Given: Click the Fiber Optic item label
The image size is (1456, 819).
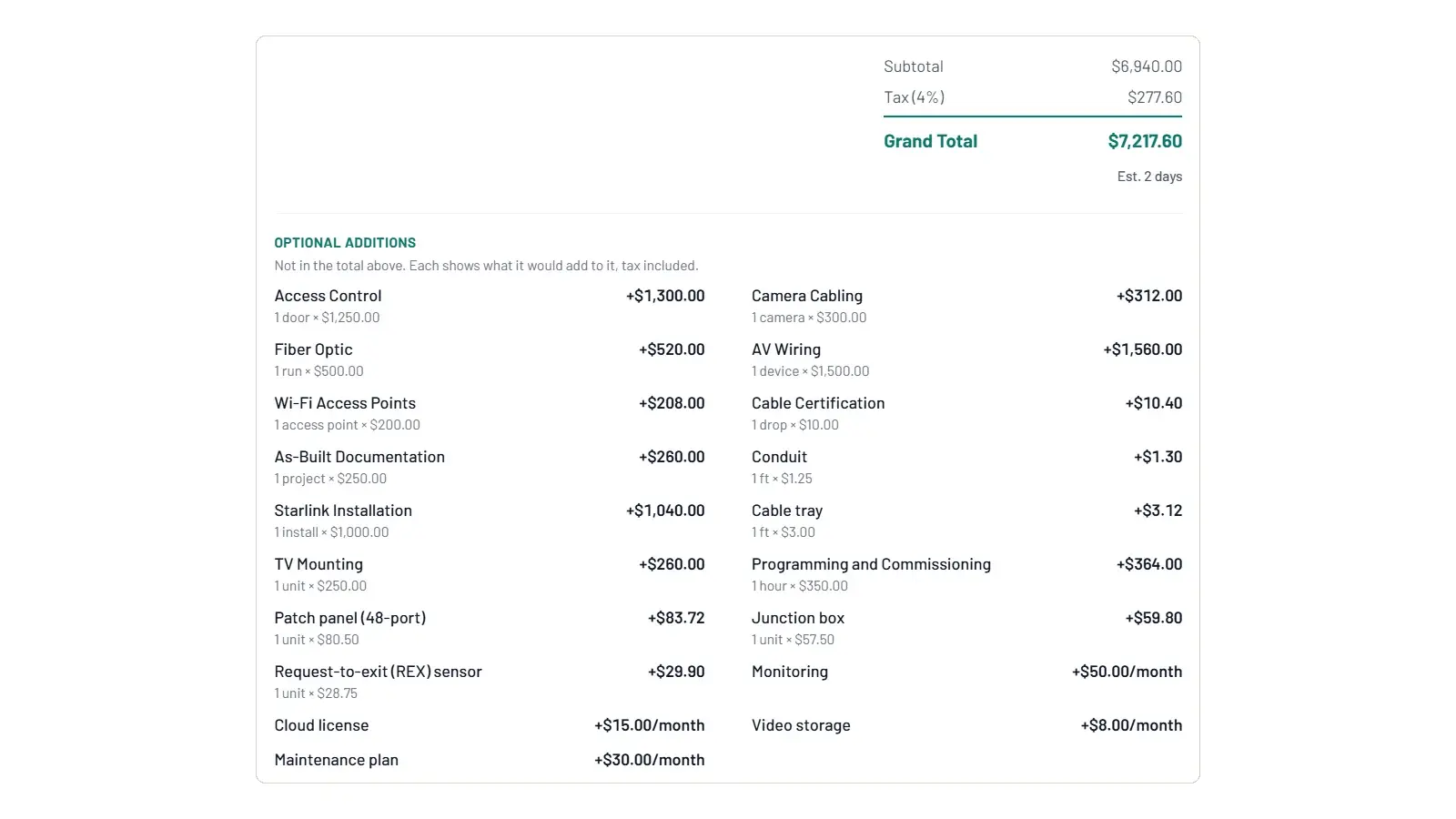Looking at the screenshot, I should [x=313, y=349].
